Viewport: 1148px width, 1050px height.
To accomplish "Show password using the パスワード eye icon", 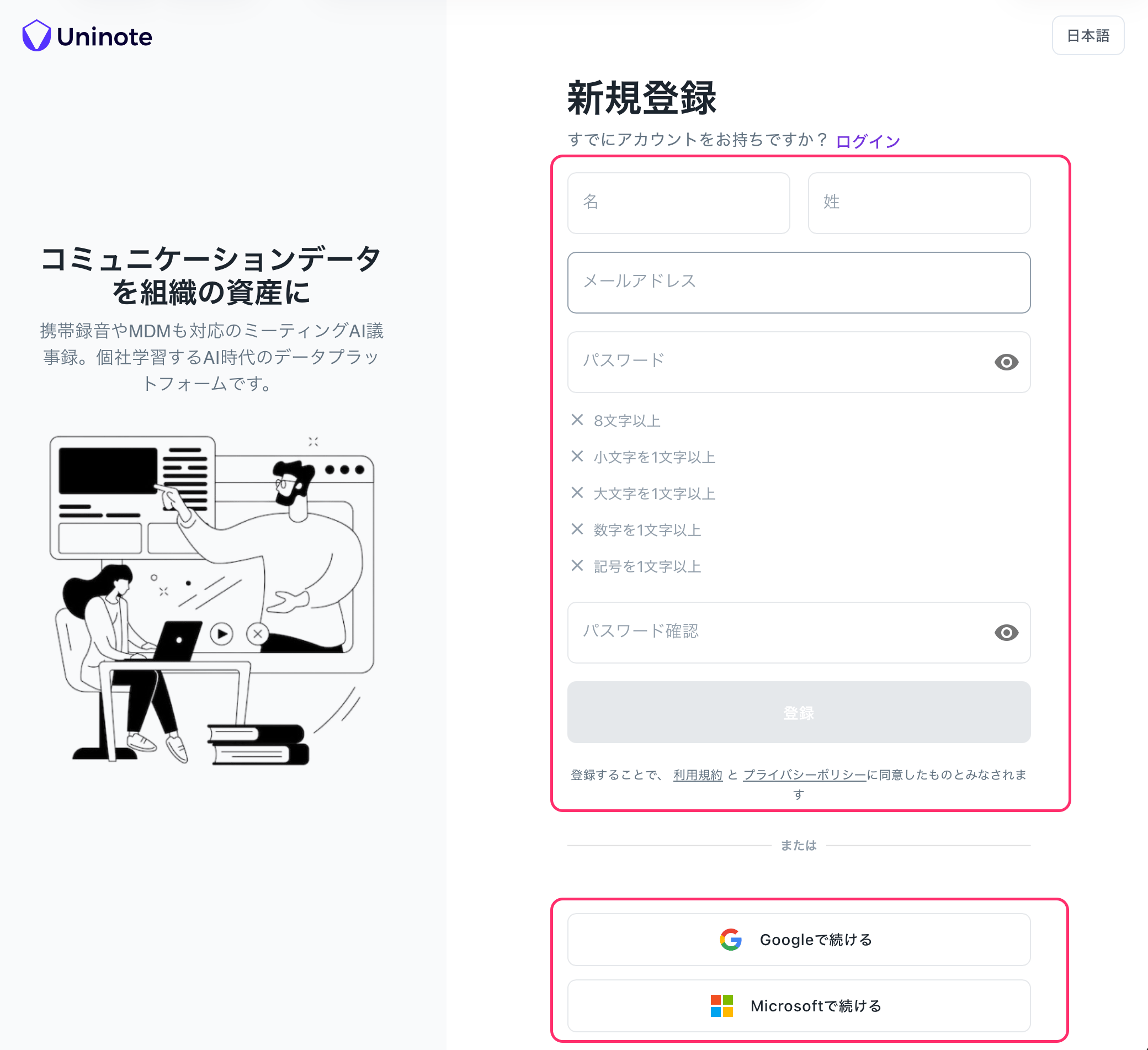I will pos(1006,362).
